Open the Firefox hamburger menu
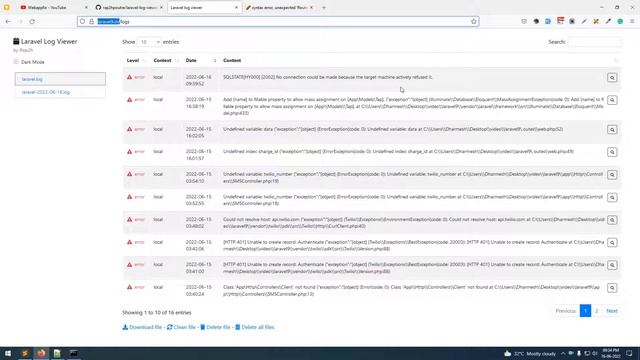Screen dimensions: 640x360 point(632,21)
